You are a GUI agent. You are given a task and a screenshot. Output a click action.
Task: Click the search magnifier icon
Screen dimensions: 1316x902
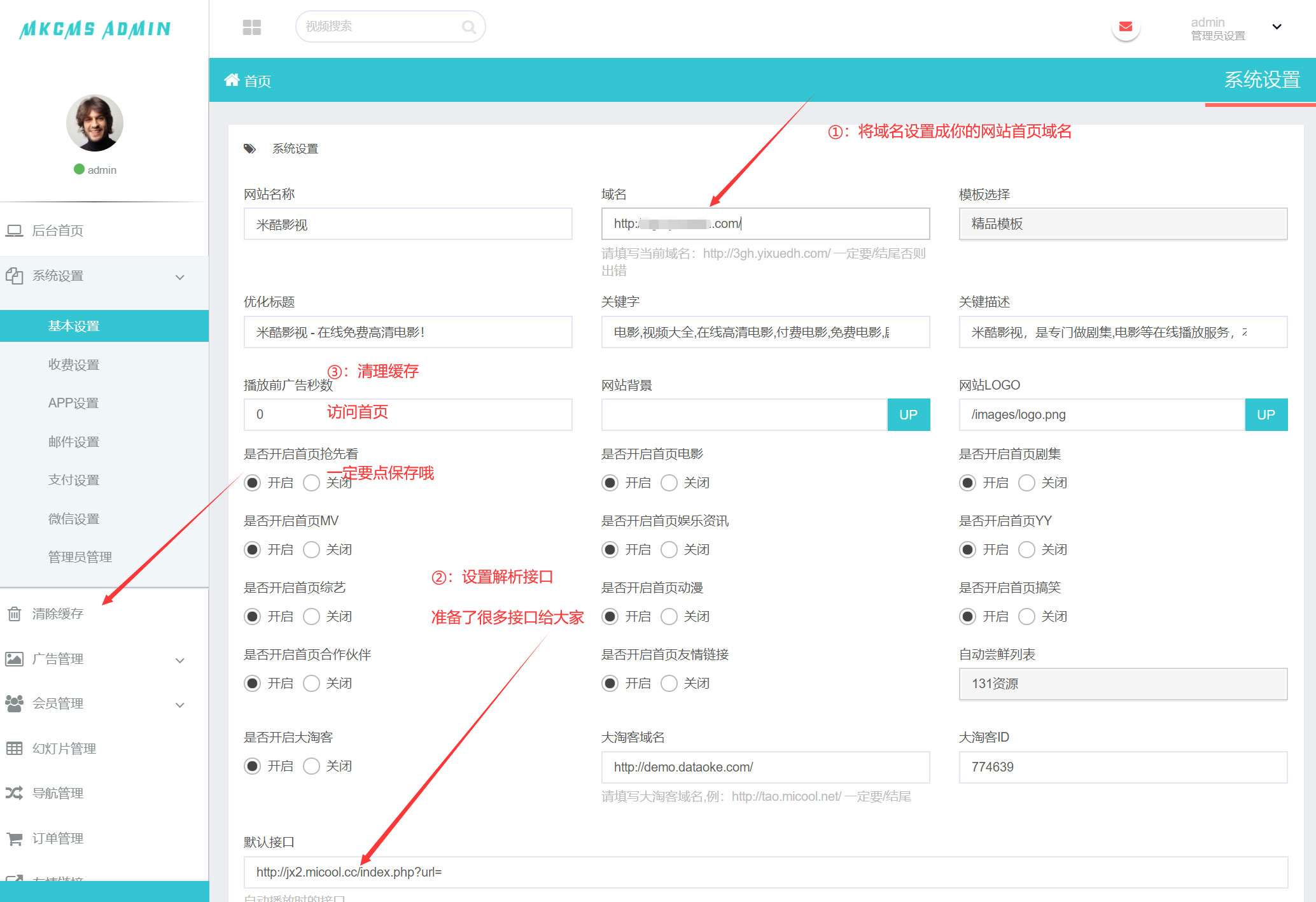[x=468, y=27]
